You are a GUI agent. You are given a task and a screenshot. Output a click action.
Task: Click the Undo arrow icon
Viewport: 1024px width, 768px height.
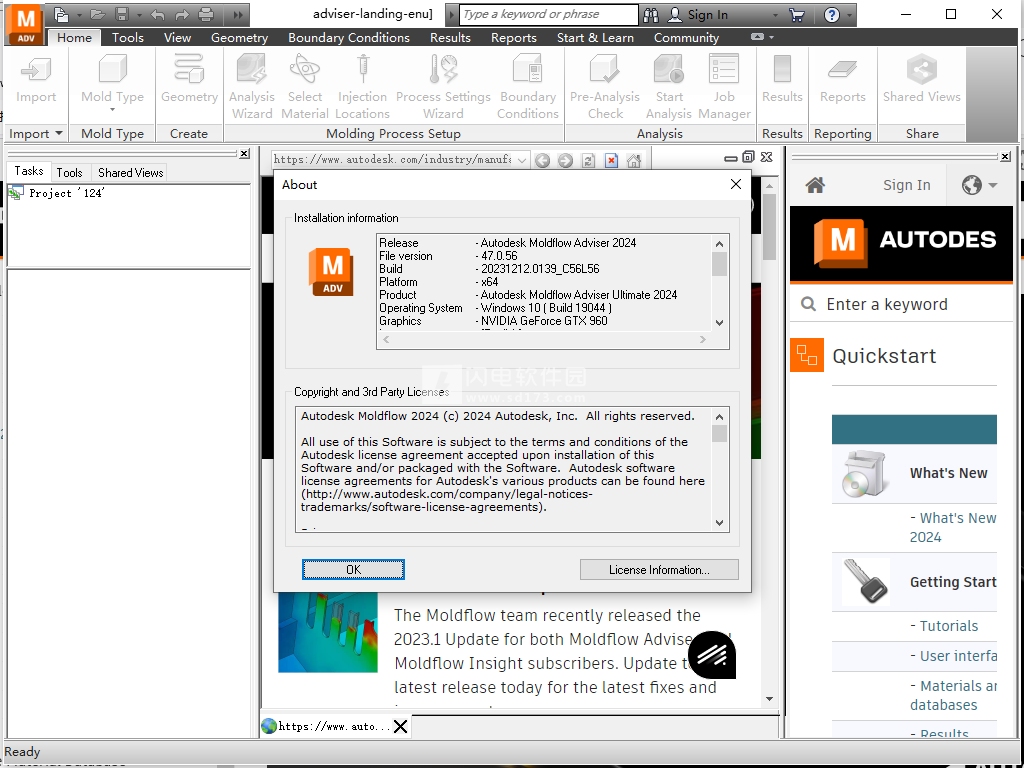click(x=157, y=14)
